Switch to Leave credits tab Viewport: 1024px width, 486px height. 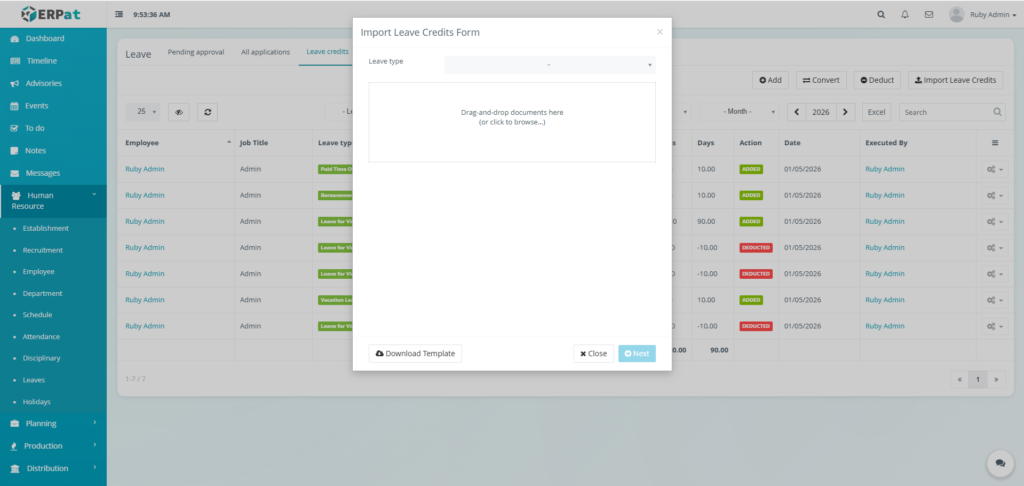pos(327,52)
